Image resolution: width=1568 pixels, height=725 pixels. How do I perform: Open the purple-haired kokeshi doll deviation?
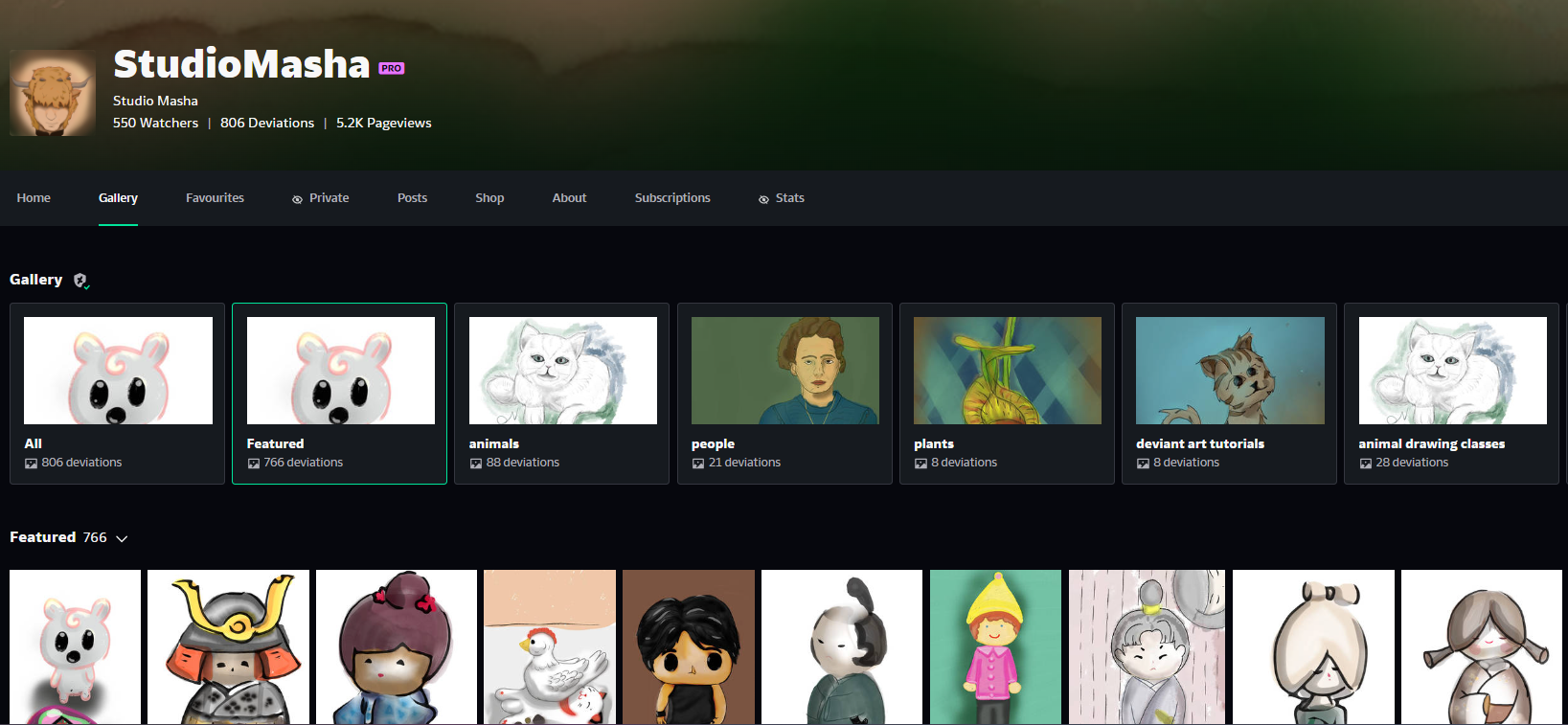pos(397,647)
